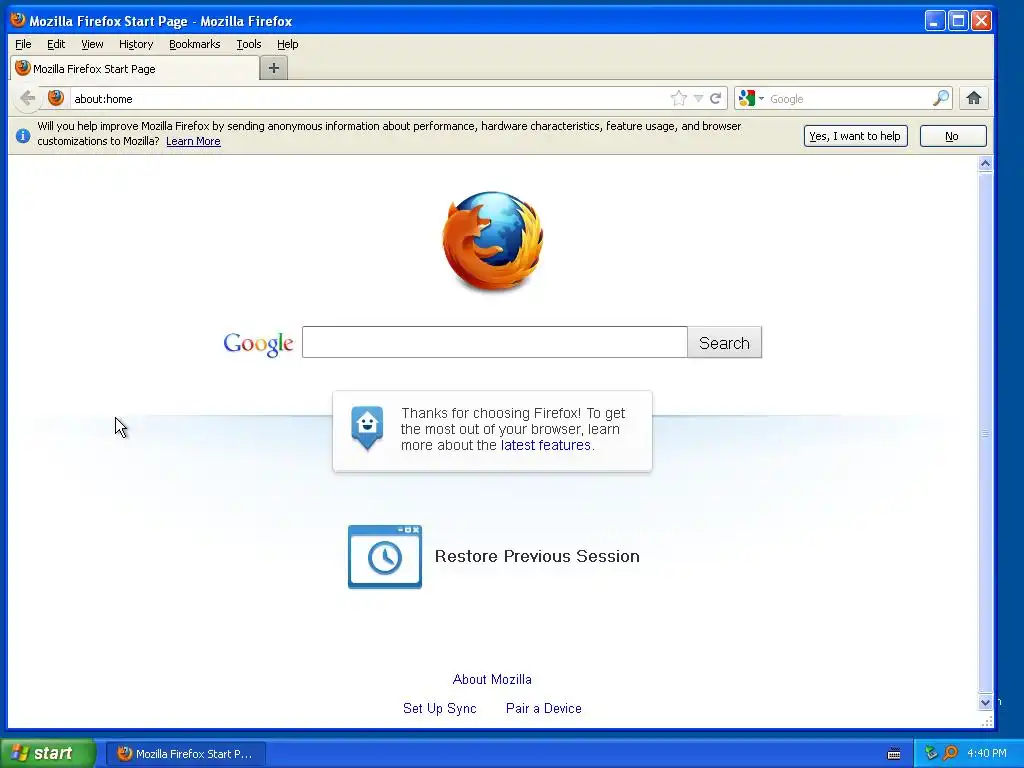This screenshot has width=1024, height=768.
Task: Open the history dropdown arrow in address bar
Action: point(698,99)
